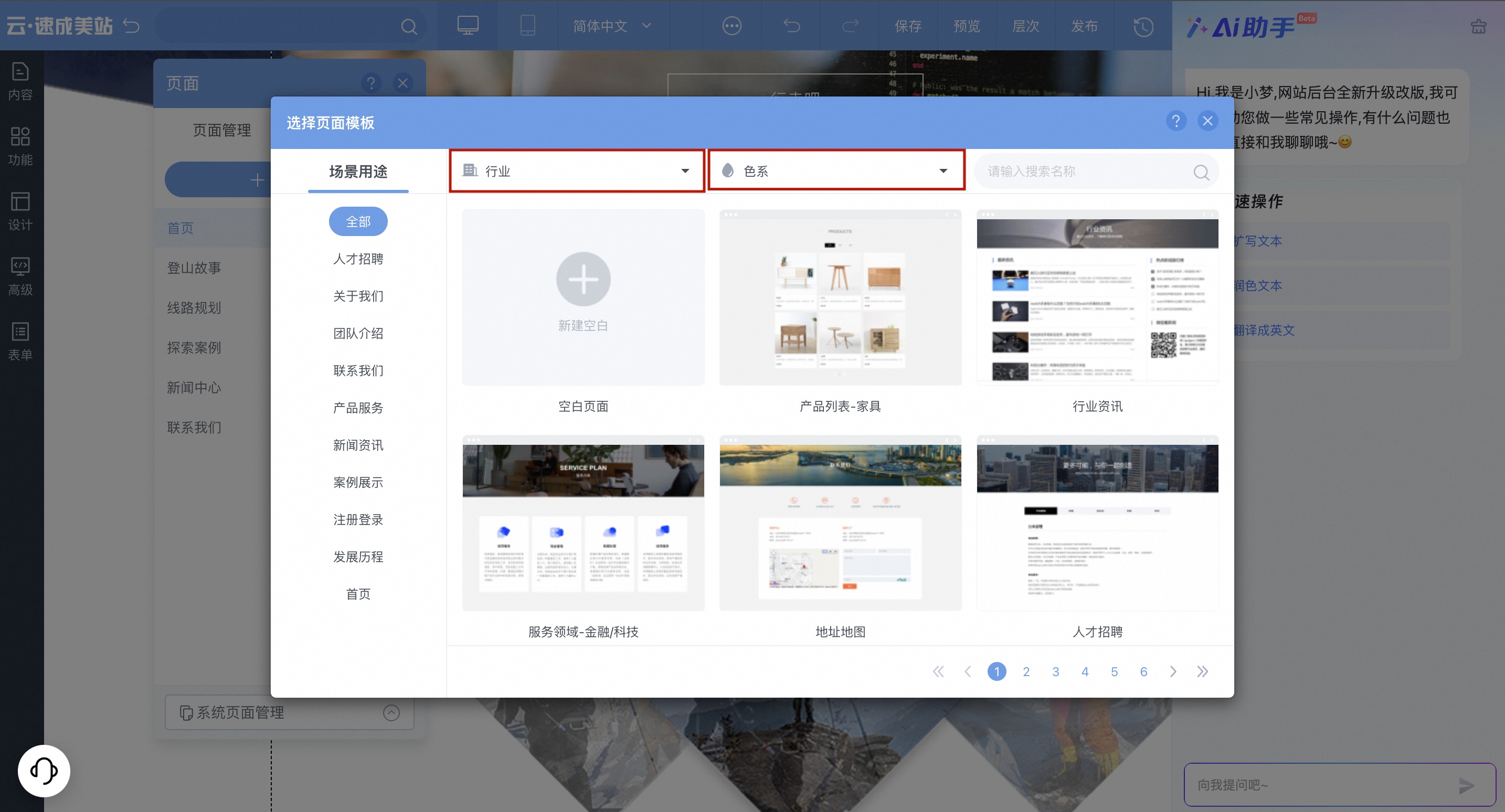Open the 表单 sidebar panel
Screen dimensions: 1505x812
point(20,341)
